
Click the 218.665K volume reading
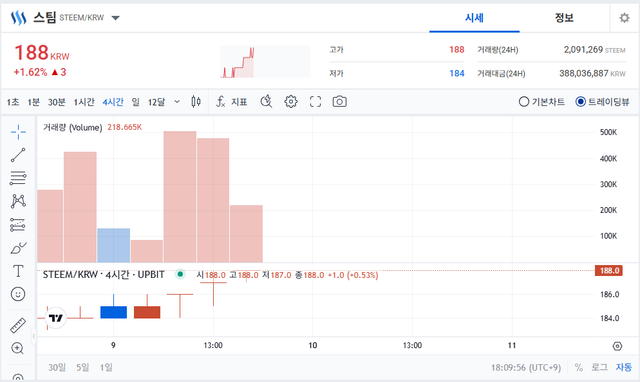pos(124,127)
